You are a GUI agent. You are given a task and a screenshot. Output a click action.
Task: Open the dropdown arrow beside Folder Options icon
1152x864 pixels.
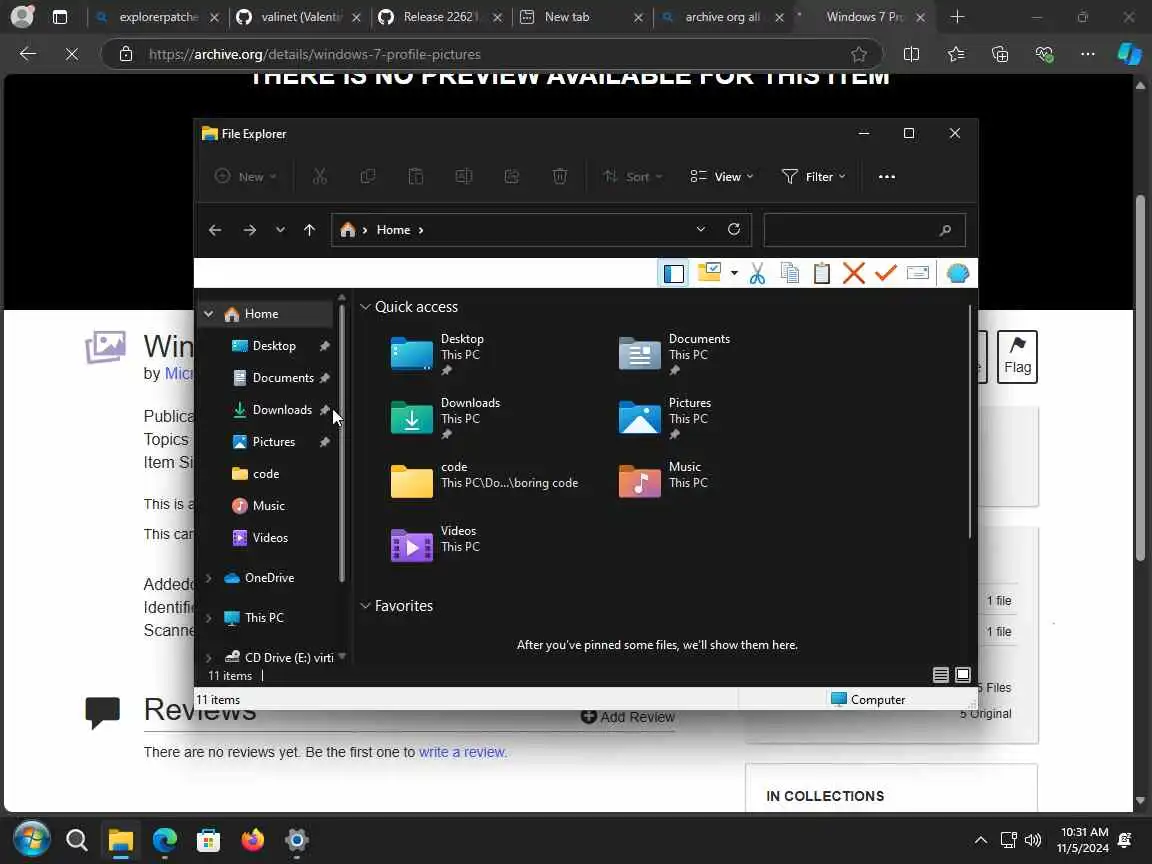pyautogui.click(x=734, y=273)
